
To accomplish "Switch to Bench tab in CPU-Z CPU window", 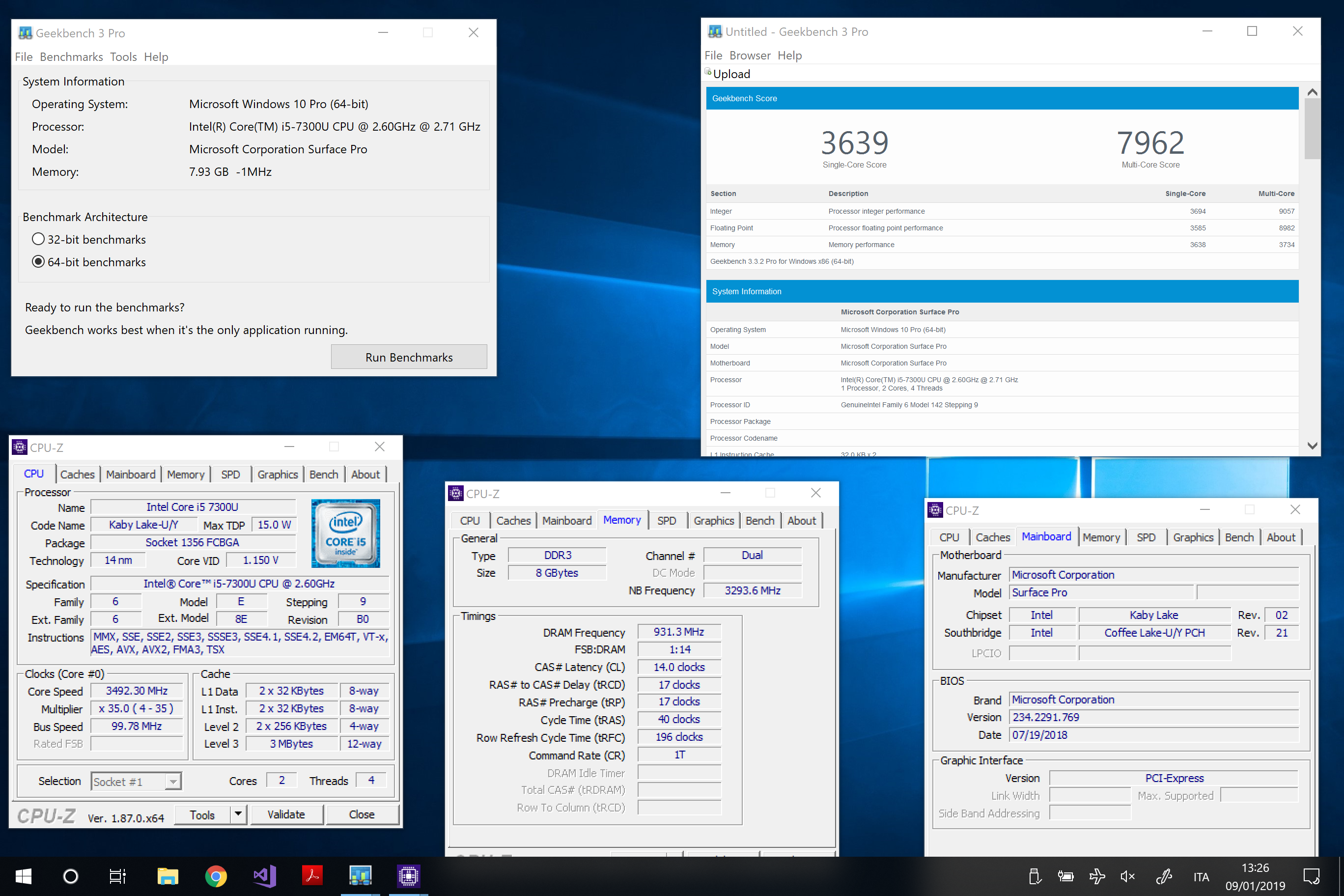I will click(x=323, y=475).
